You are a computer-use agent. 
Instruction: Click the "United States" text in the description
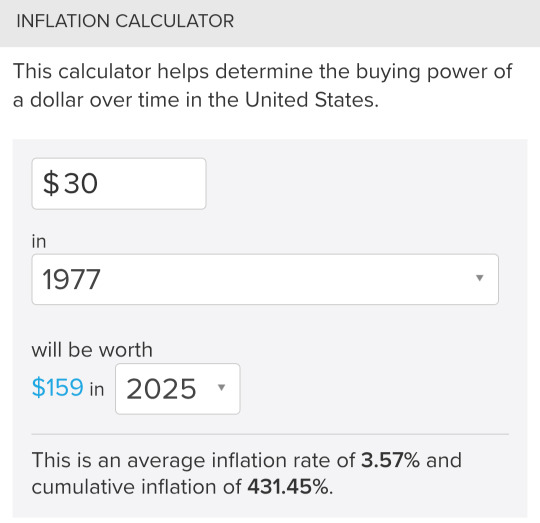(310, 100)
